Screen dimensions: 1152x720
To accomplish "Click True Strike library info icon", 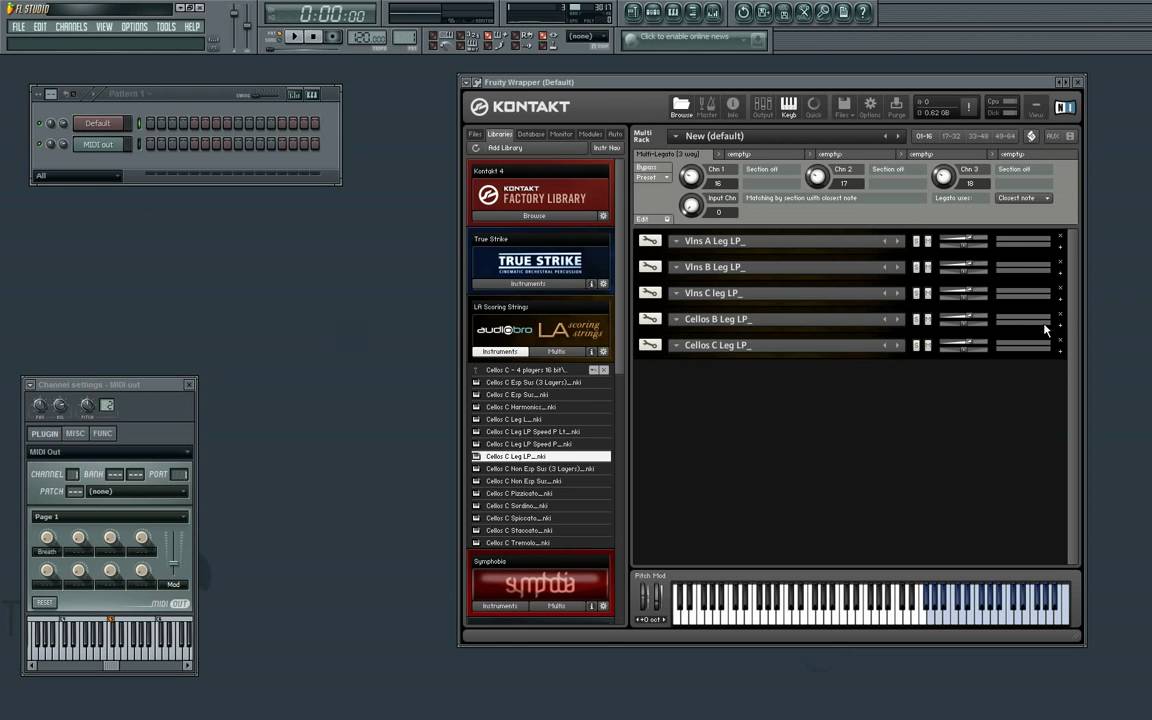I will [x=591, y=284].
